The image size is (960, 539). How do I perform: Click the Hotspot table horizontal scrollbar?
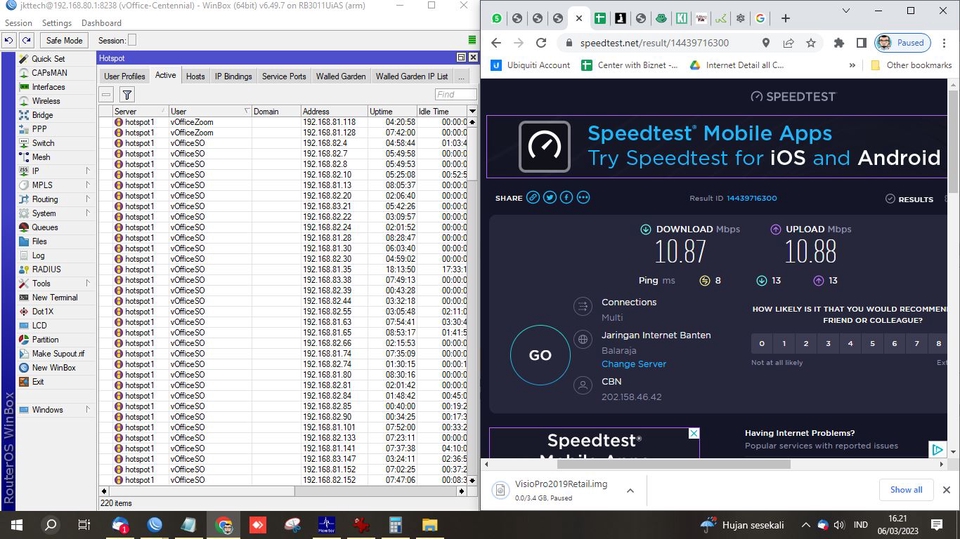tap(283, 491)
